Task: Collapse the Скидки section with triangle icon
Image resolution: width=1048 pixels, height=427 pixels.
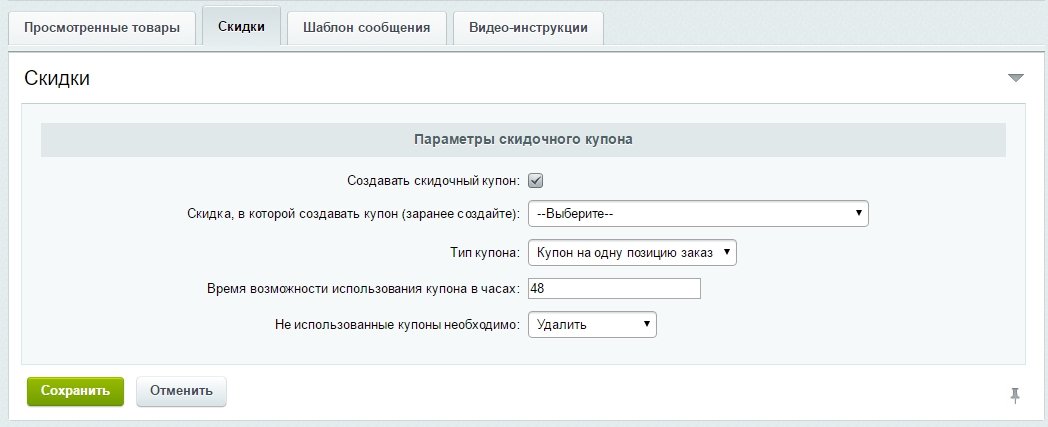Action: (x=1015, y=78)
